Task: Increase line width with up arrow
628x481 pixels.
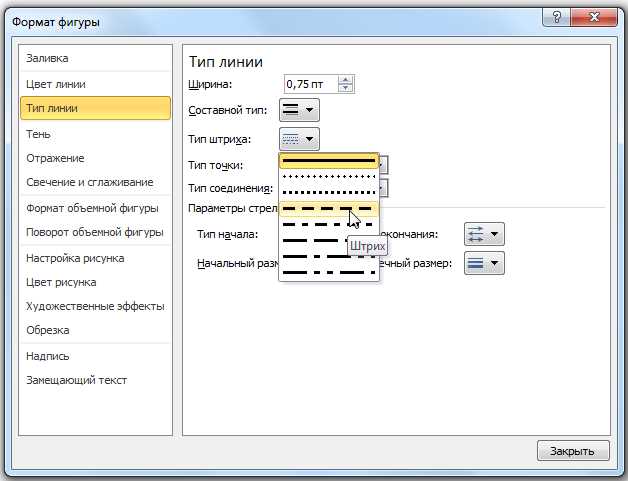Action: click(x=346, y=80)
